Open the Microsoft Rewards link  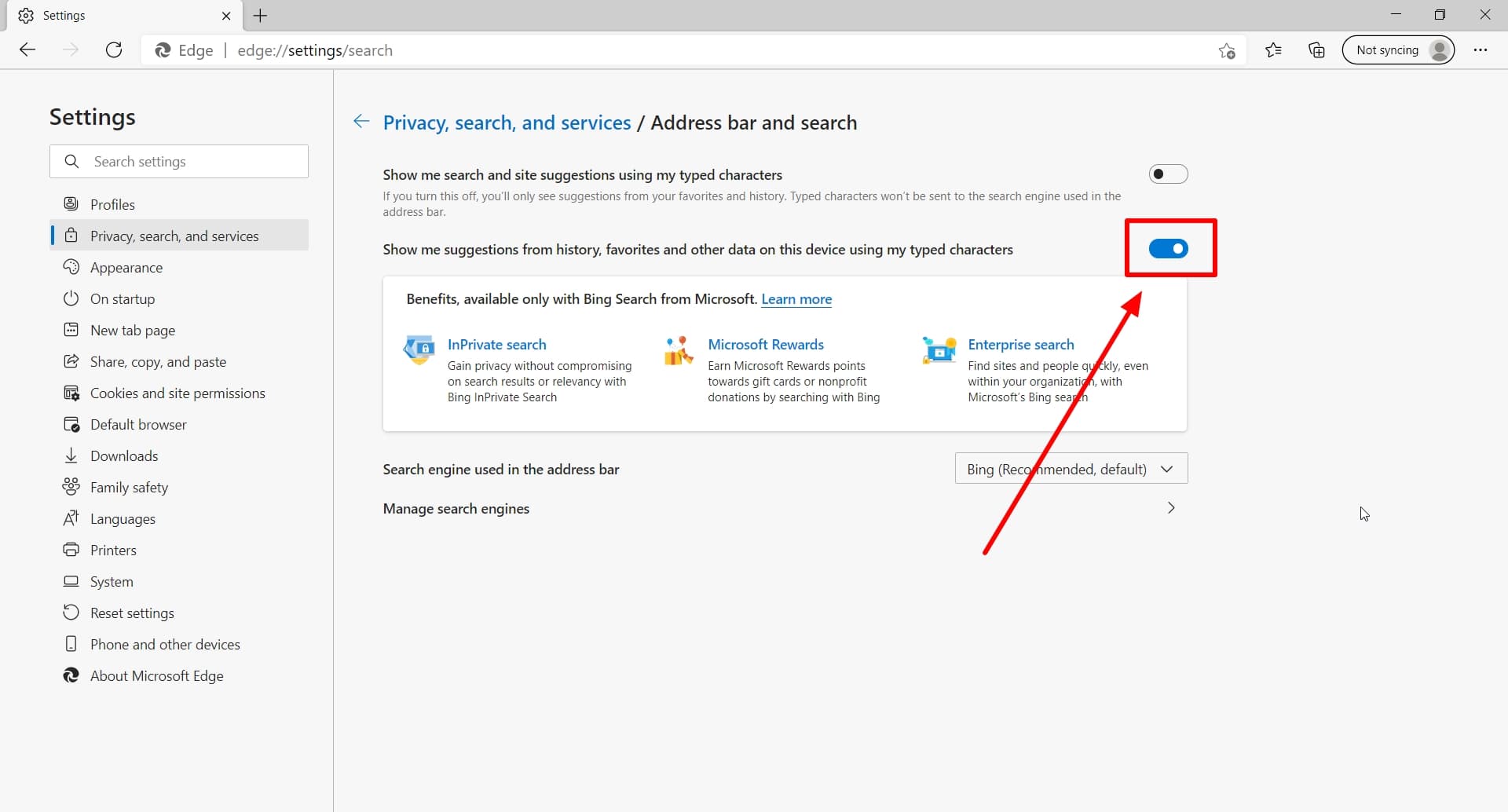(x=766, y=345)
